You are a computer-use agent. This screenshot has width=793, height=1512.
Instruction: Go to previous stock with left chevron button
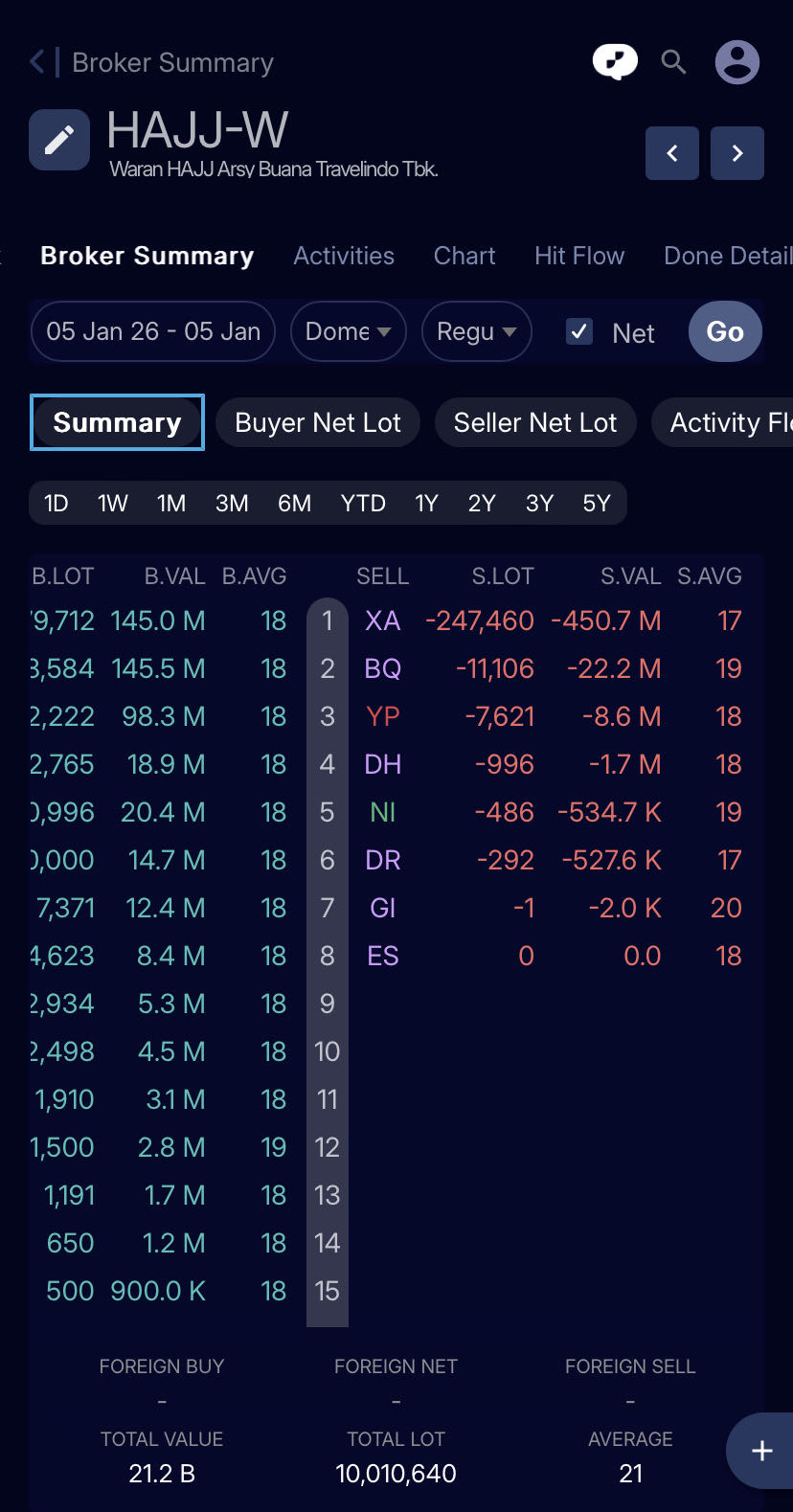[672, 153]
